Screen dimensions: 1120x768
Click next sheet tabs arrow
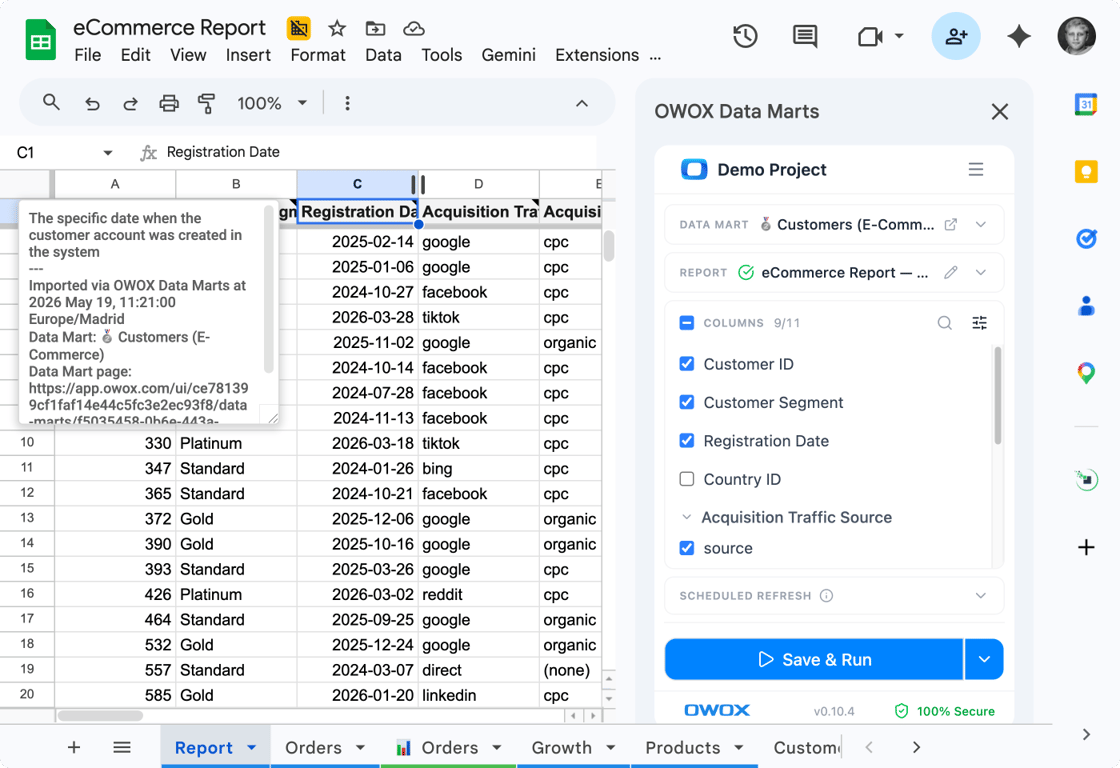pyautogui.click(x=916, y=747)
